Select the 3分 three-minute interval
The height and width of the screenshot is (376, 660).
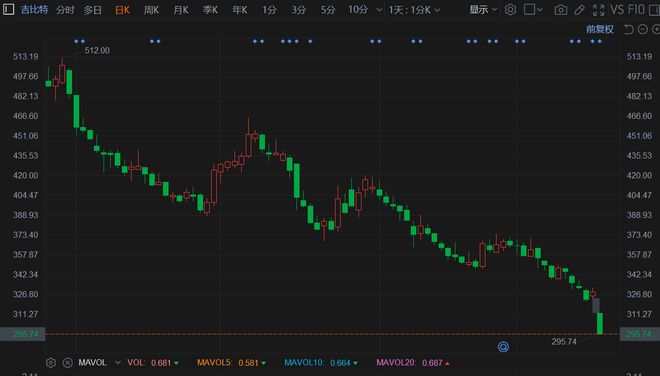point(298,10)
